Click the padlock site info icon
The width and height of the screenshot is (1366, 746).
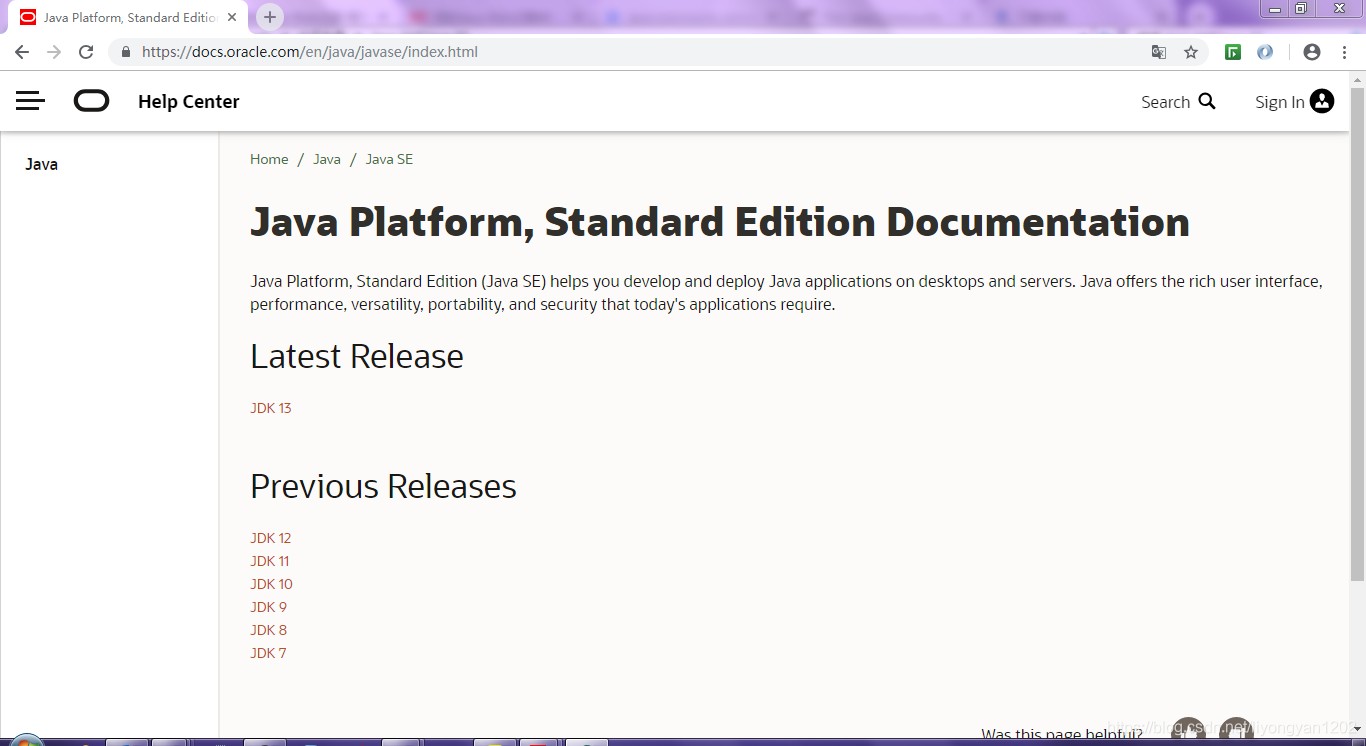tap(126, 52)
